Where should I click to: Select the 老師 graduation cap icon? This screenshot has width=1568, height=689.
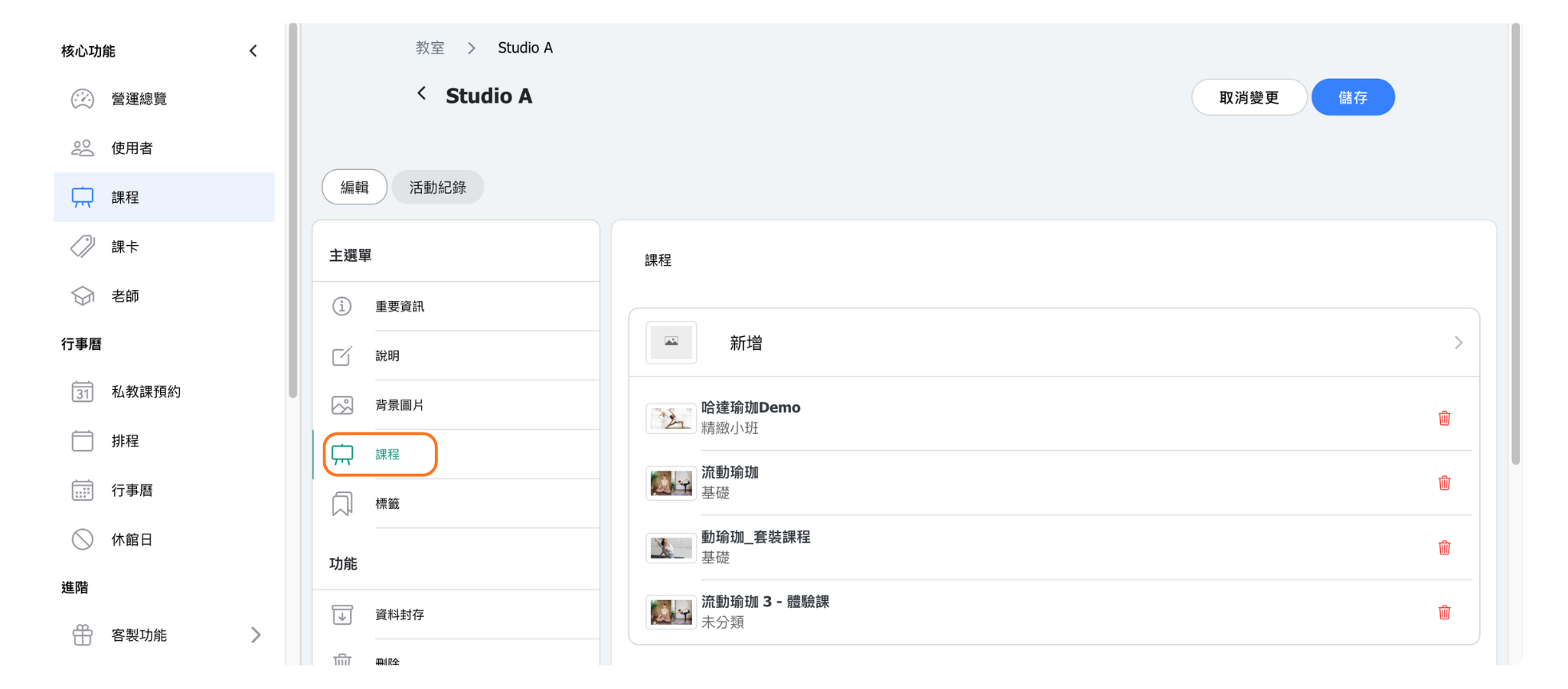tap(83, 296)
